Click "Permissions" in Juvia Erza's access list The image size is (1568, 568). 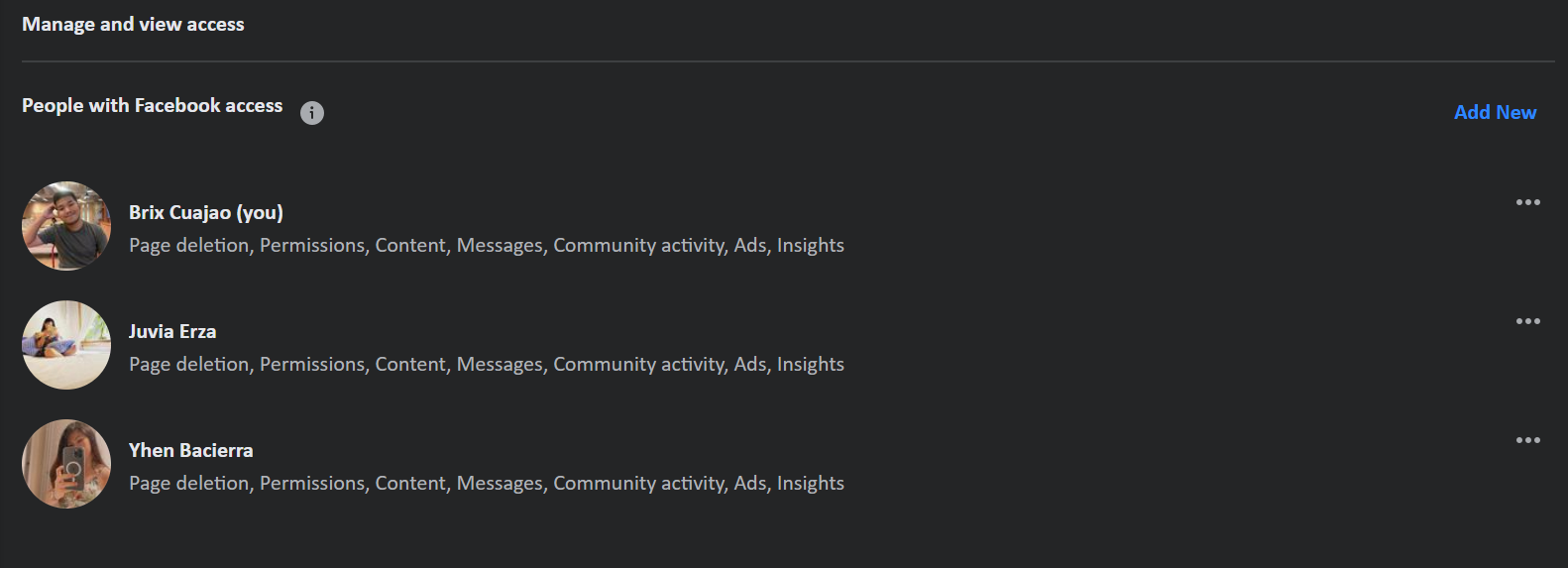pos(312,364)
